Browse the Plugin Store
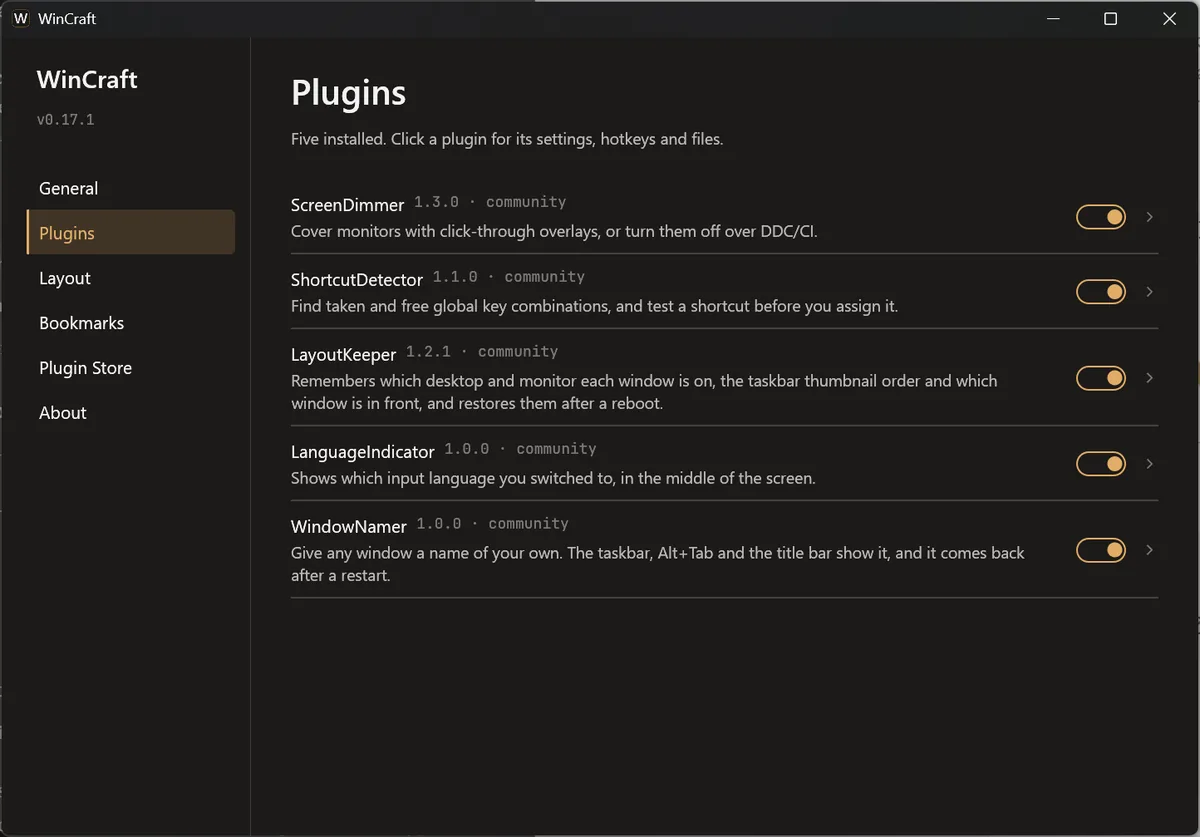Image resolution: width=1200 pixels, height=837 pixels. click(131, 368)
